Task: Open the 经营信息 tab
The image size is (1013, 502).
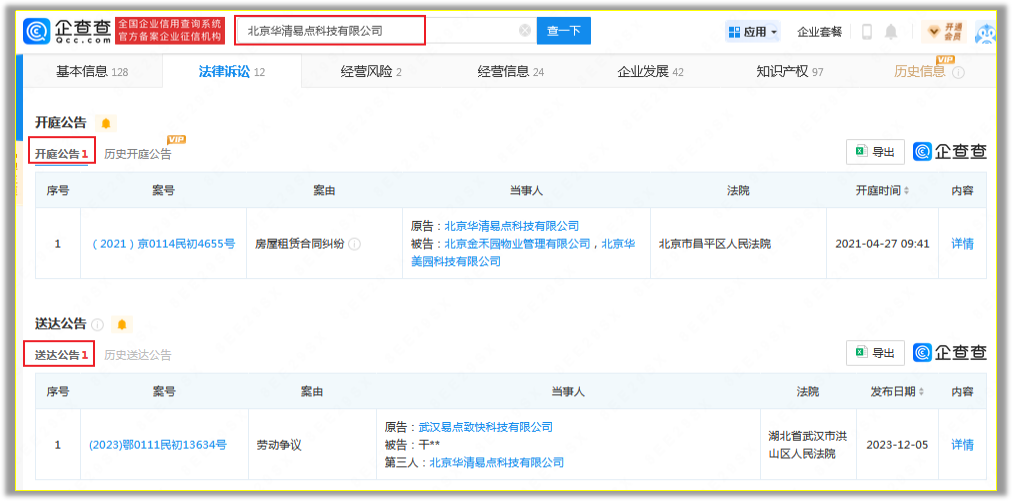Action: pyautogui.click(x=510, y=72)
